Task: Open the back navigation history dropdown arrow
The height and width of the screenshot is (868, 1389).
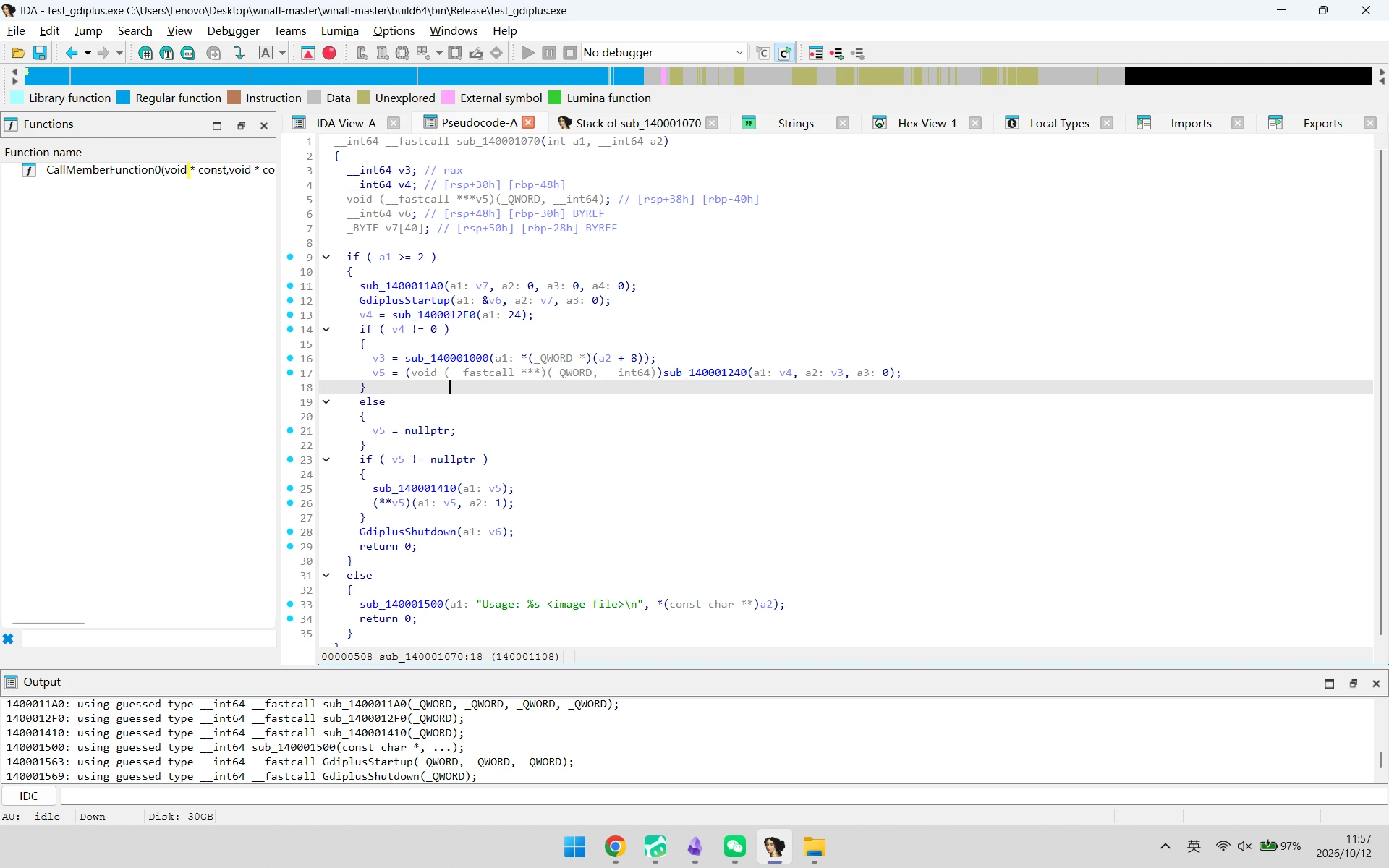Action: click(88, 53)
